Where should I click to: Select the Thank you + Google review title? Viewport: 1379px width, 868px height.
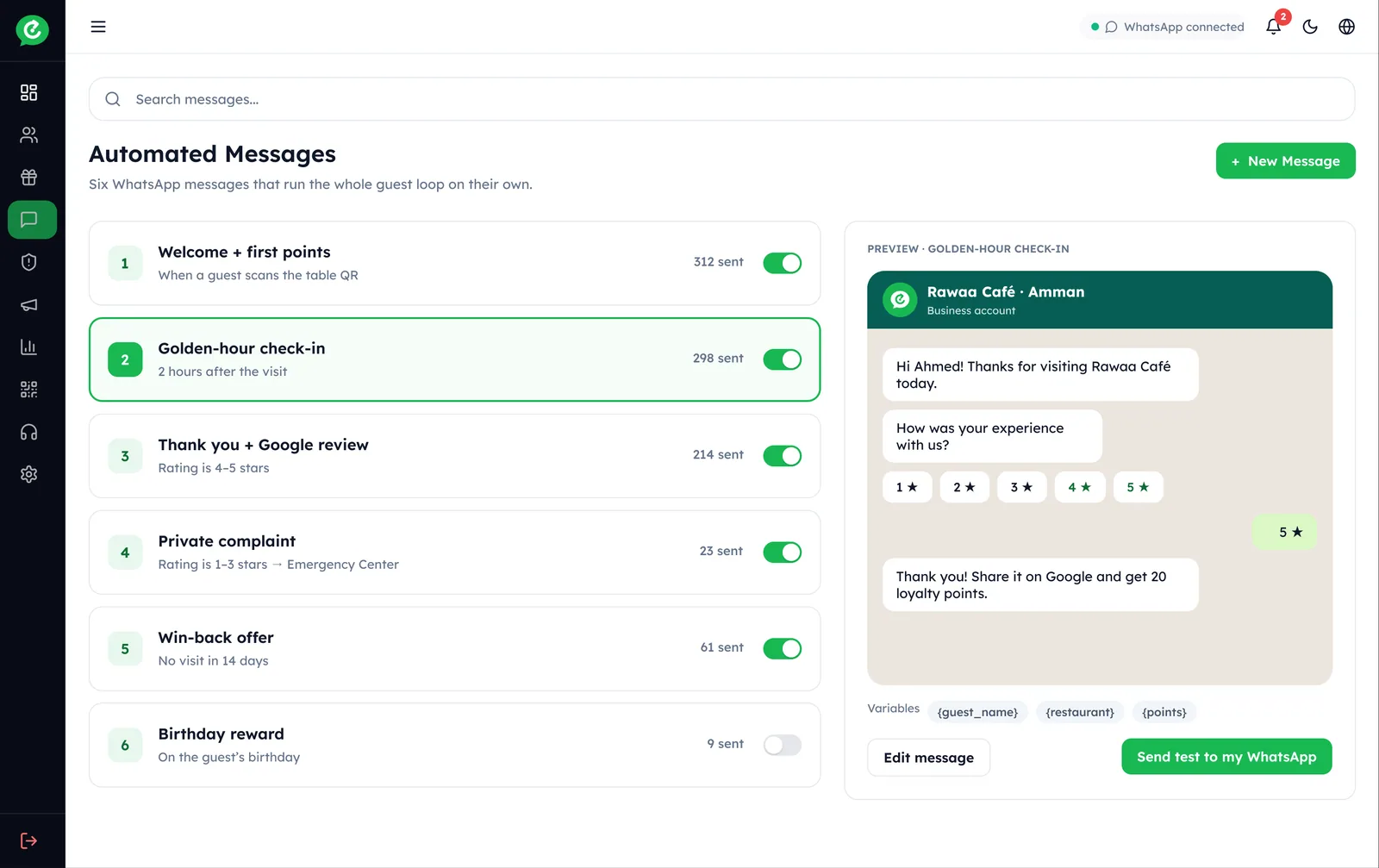(263, 445)
